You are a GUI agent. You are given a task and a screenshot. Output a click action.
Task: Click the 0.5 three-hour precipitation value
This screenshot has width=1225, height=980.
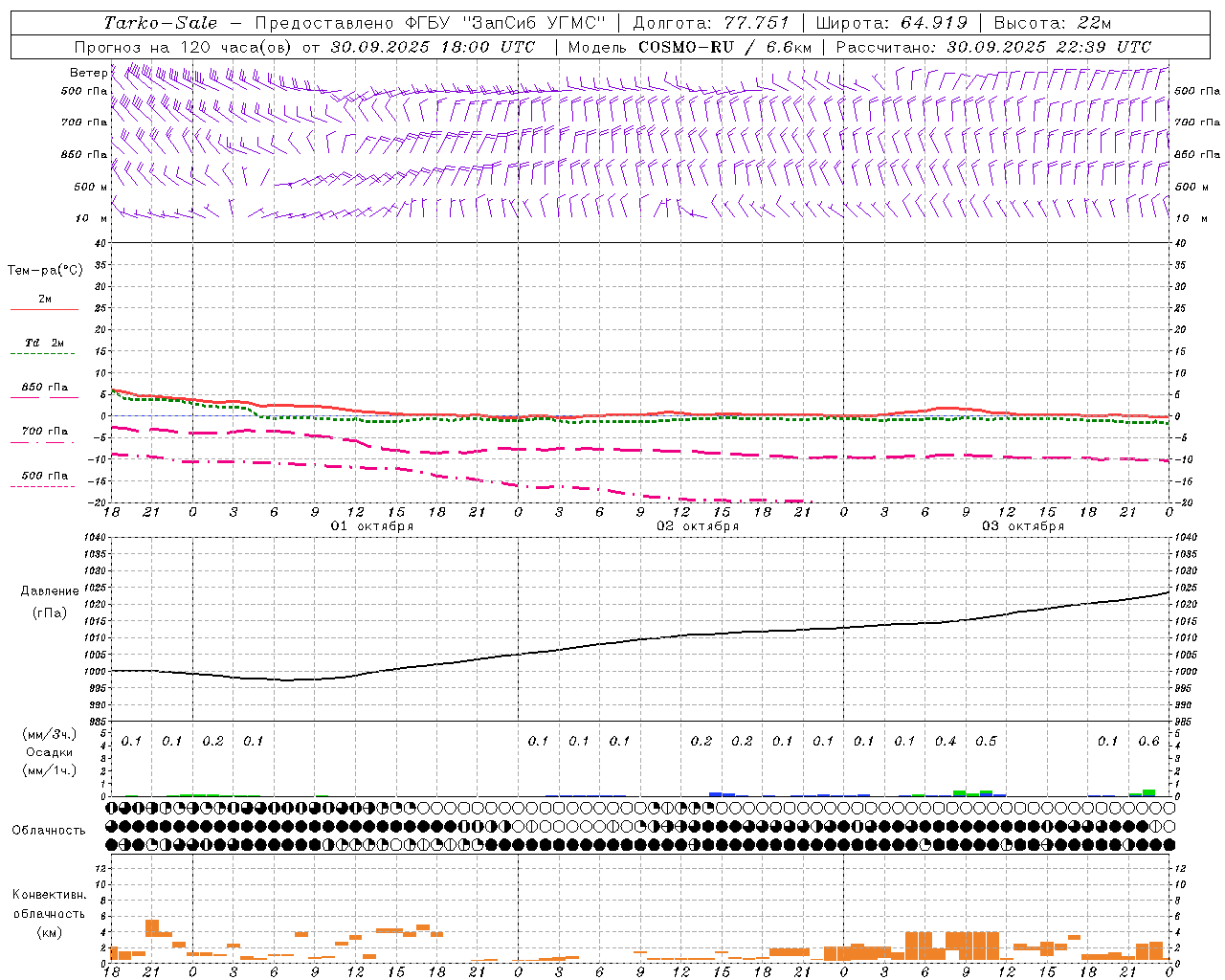click(x=986, y=742)
